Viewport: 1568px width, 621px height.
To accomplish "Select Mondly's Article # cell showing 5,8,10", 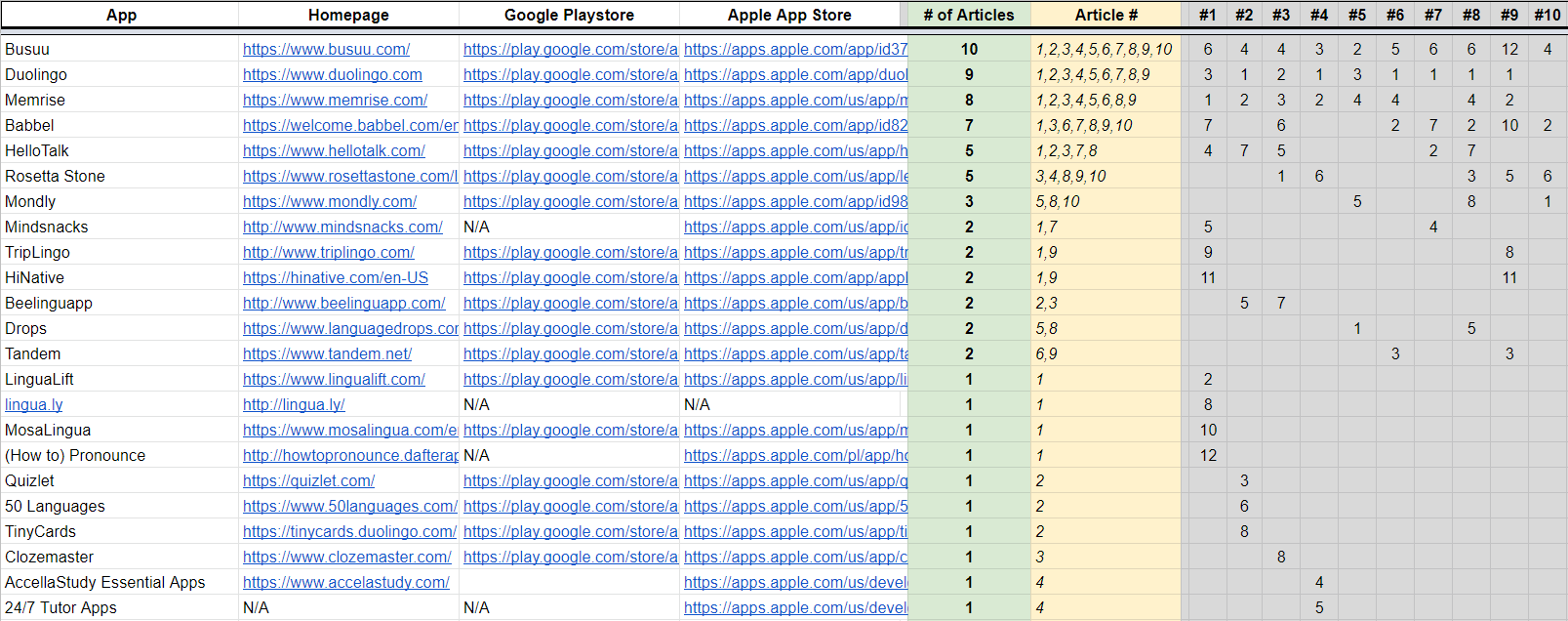I will pos(1106,201).
